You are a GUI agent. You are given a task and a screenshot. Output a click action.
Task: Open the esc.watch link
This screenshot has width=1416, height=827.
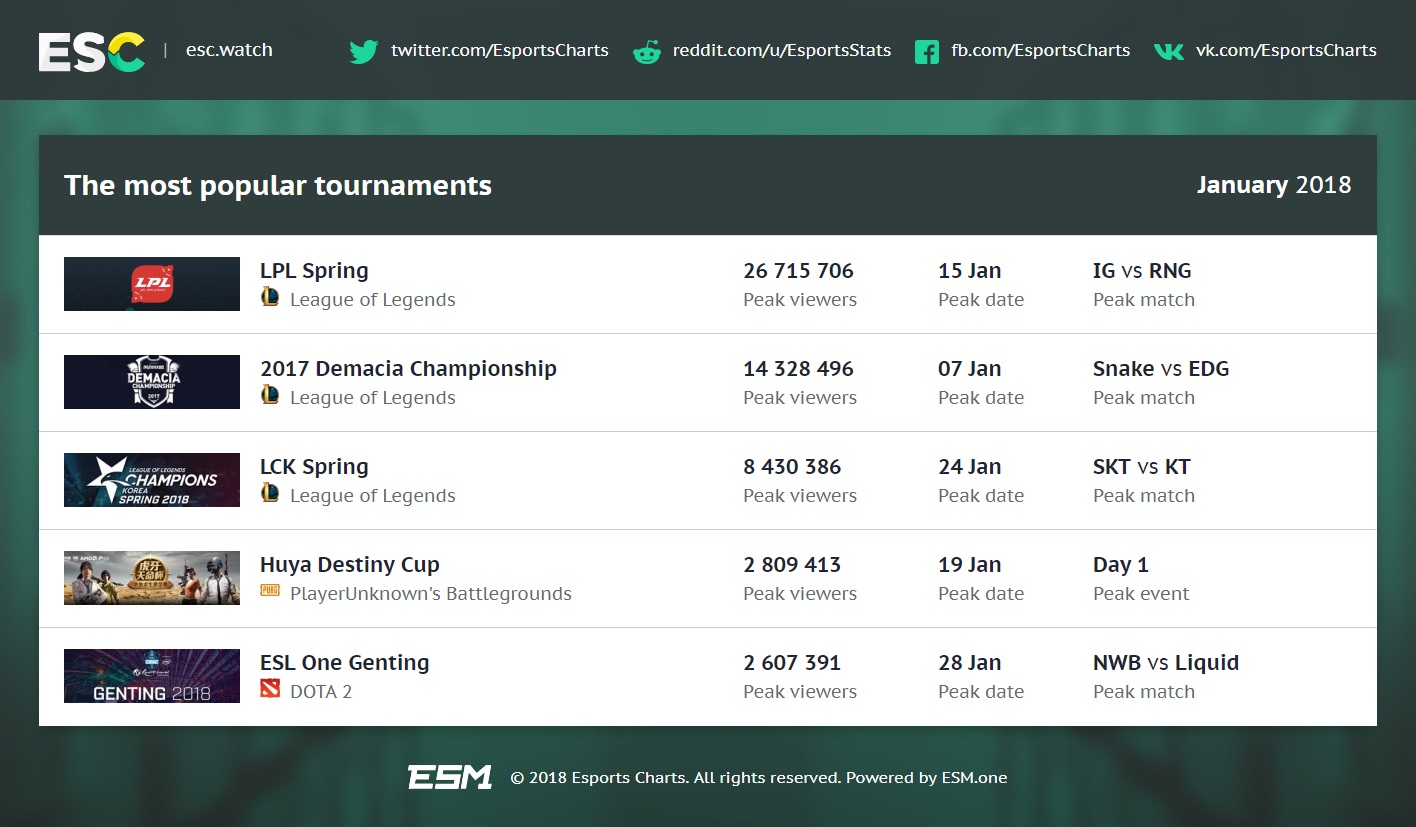coord(229,50)
